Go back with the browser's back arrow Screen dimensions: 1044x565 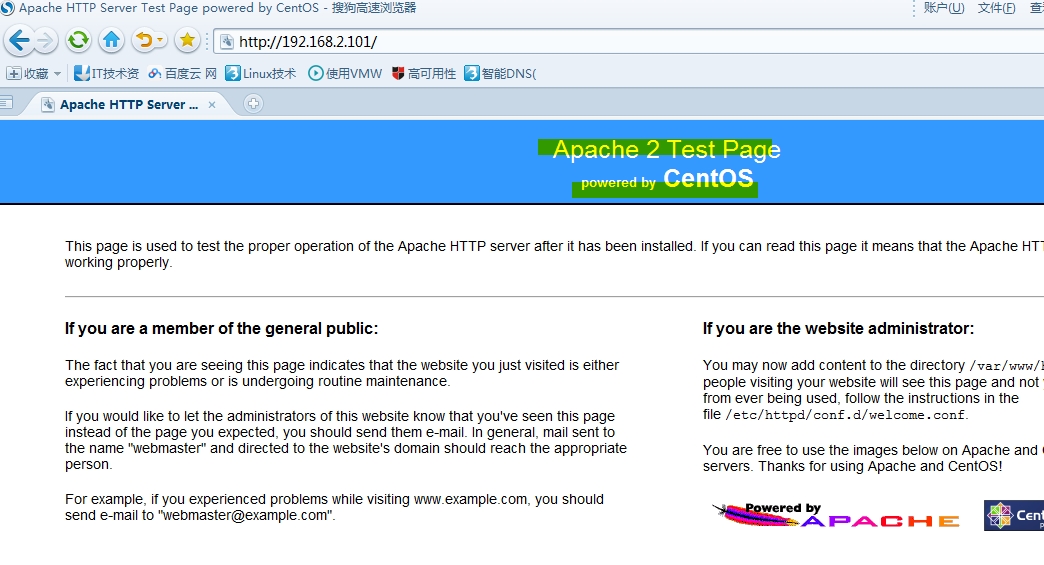pyautogui.click(x=19, y=41)
